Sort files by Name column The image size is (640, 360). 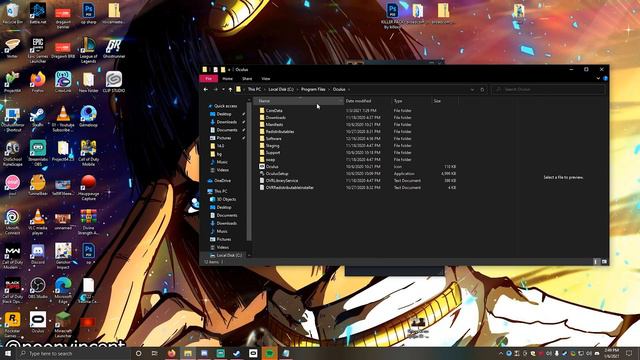(299, 101)
